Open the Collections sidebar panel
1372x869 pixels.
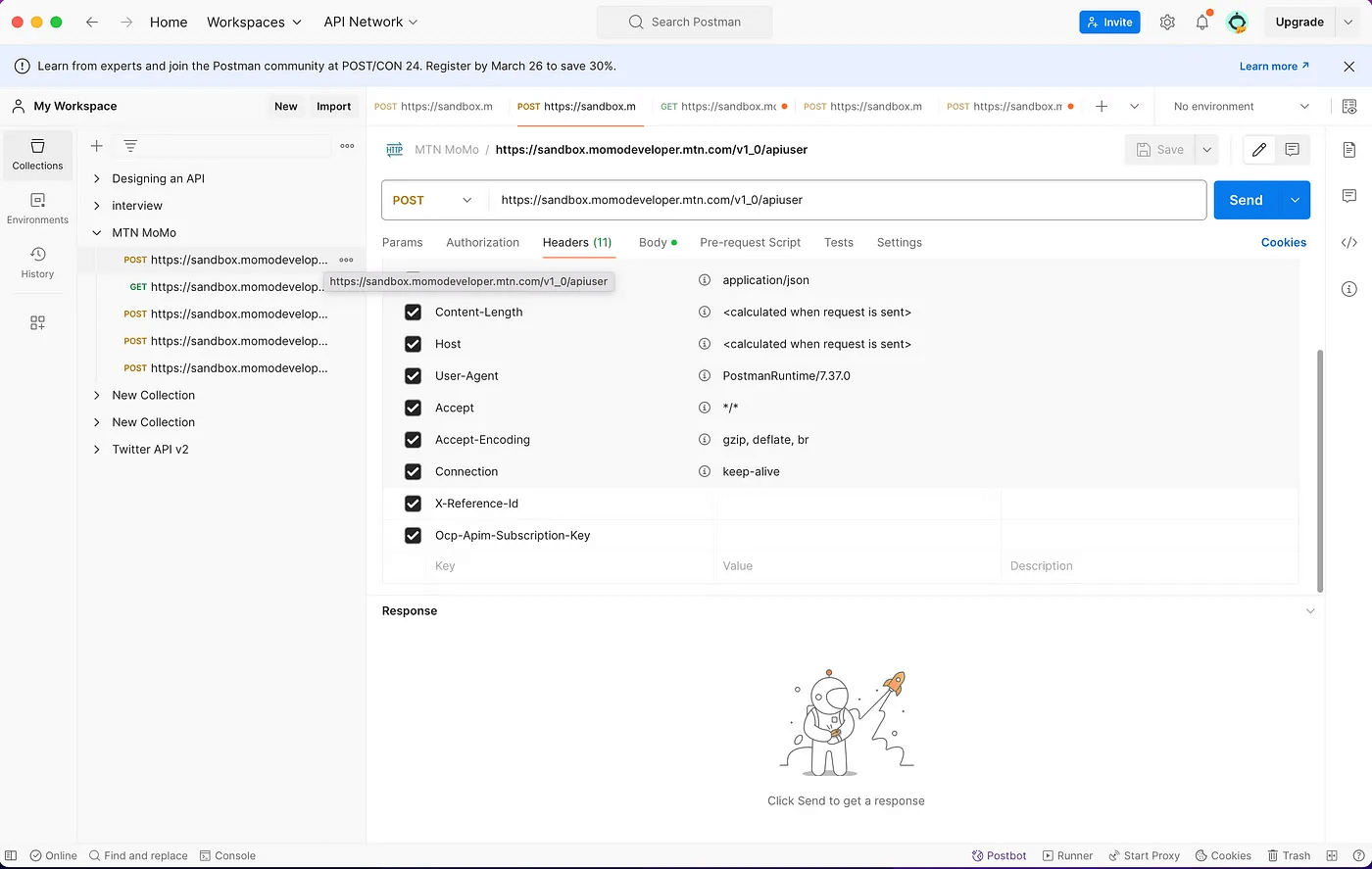point(37,155)
